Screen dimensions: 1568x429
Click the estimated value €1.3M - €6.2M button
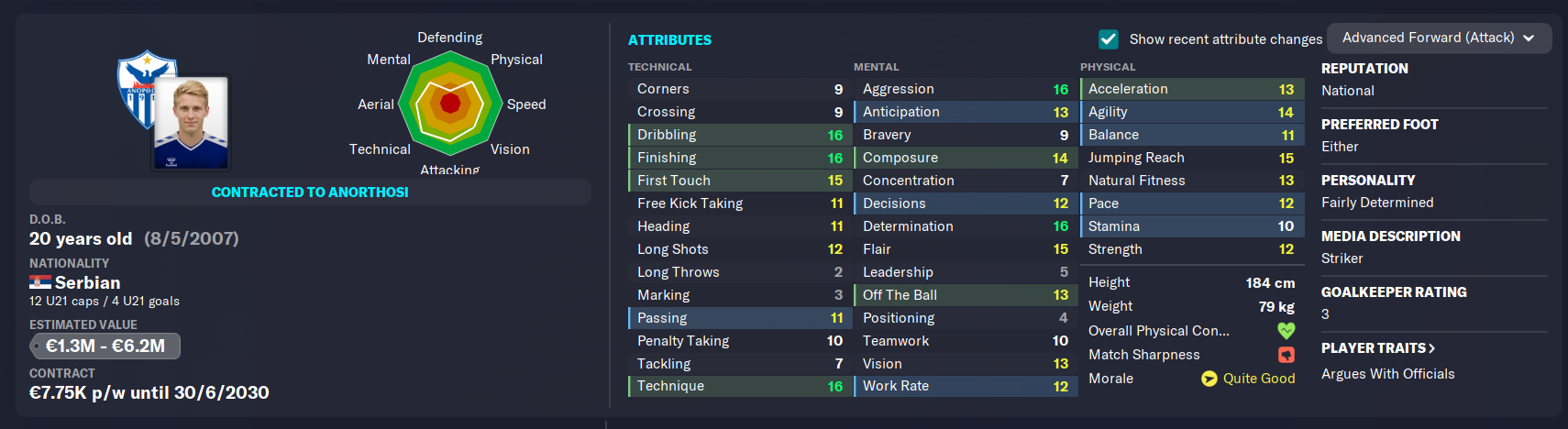tap(105, 346)
